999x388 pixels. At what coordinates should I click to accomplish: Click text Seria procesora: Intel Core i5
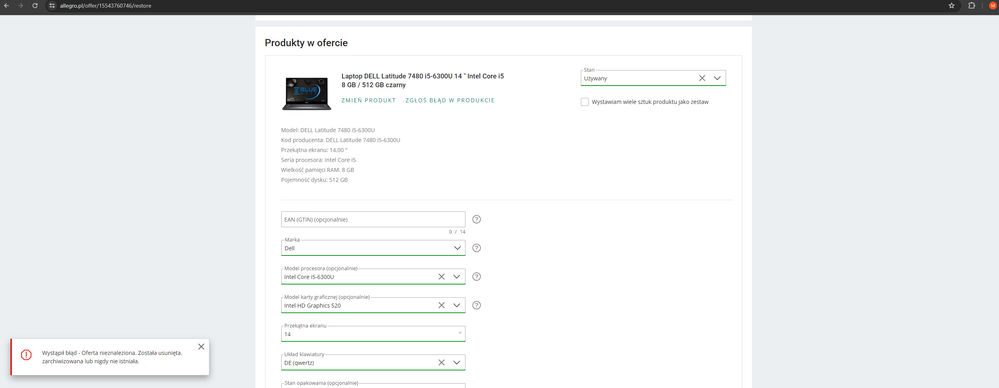pyautogui.click(x=319, y=161)
